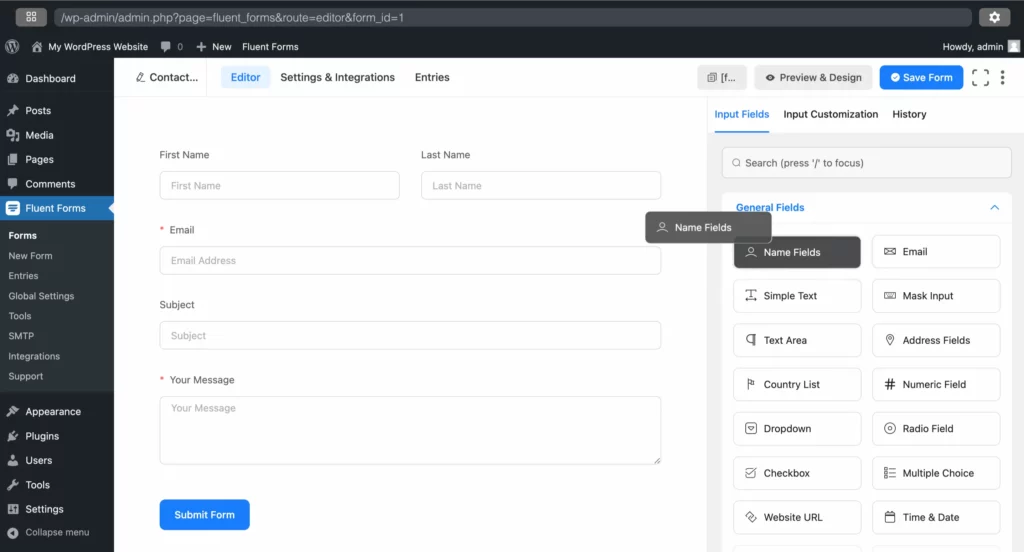Viewport: 1024px width, 552px height.
Task: Click the Save Form button
Action: click(921, 77)
